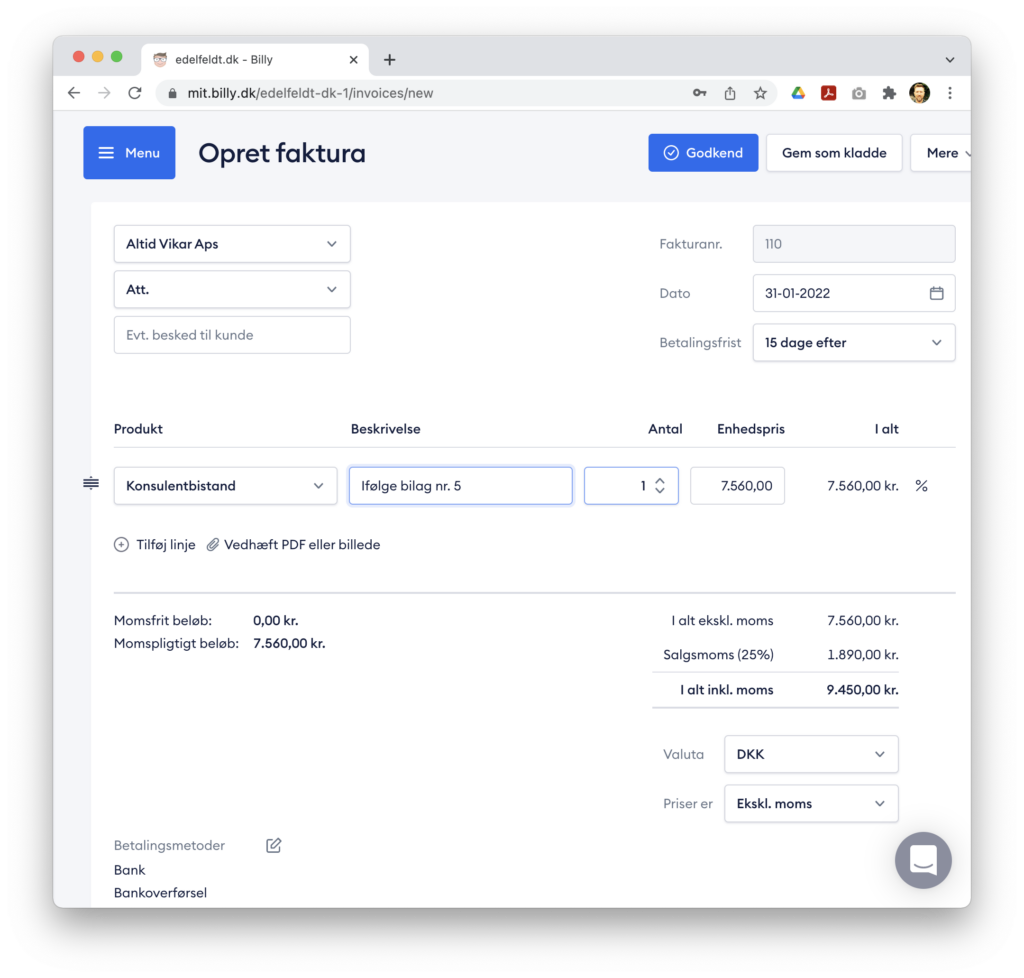Expand the Att. contact dropdown
Image resolution: width=1024 pixels, height=978 pixels.
click(x=232, y=290)
